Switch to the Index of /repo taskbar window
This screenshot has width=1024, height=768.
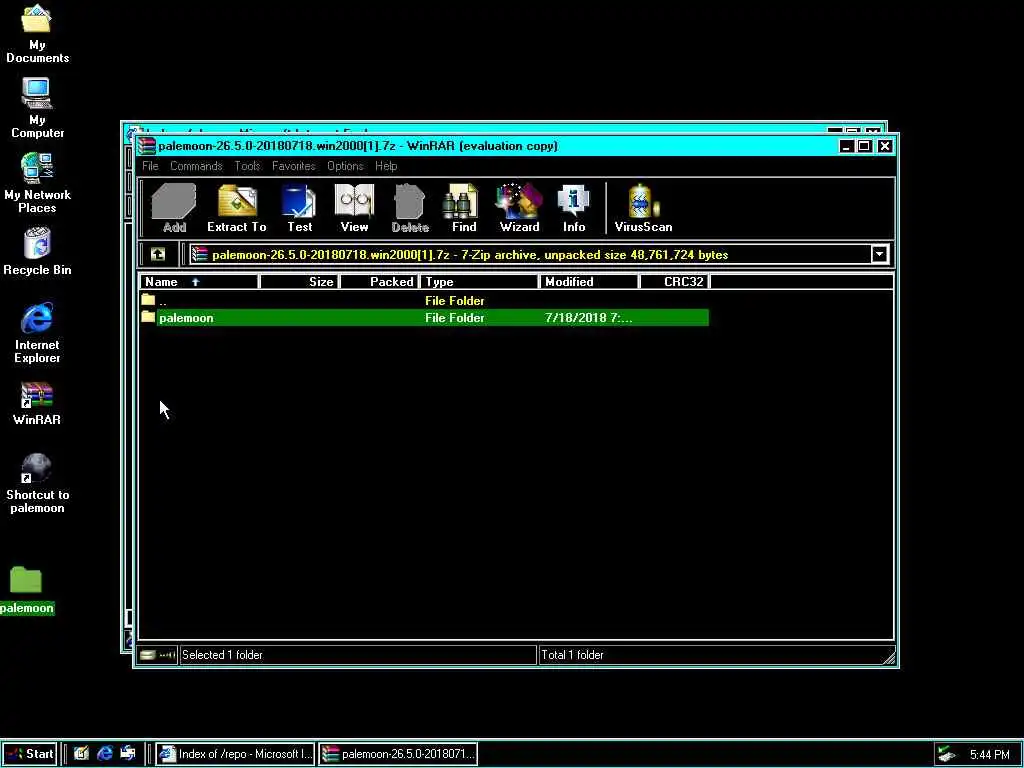tap(236, 754)
